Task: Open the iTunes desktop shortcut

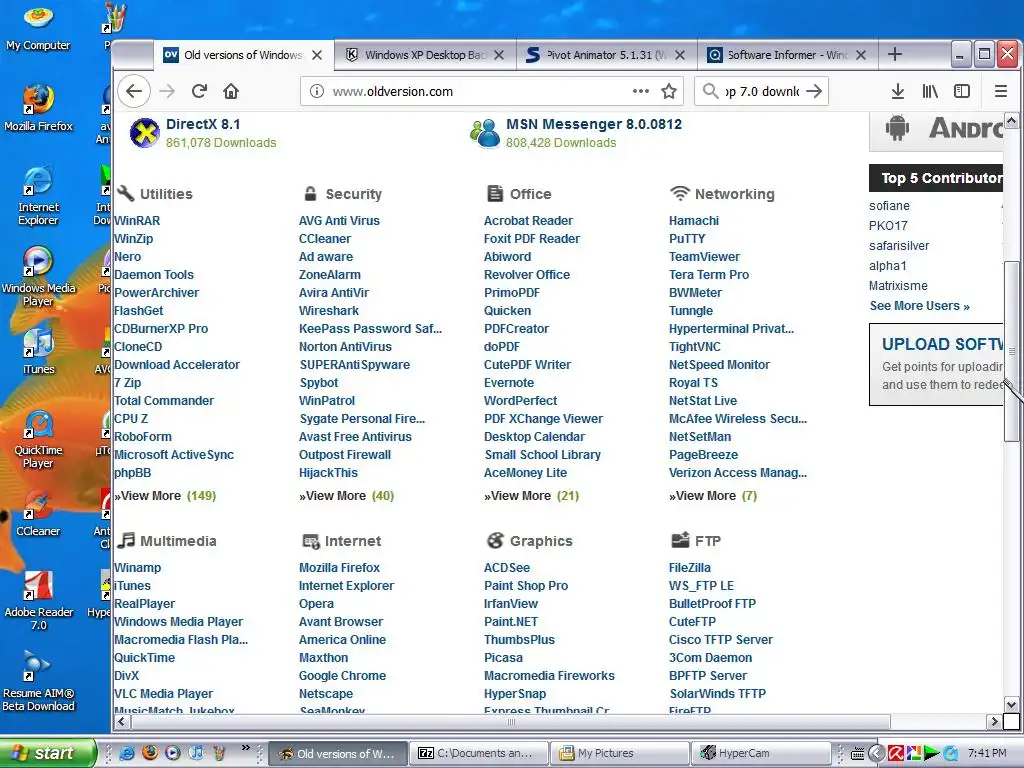Action: pos(38,351)
